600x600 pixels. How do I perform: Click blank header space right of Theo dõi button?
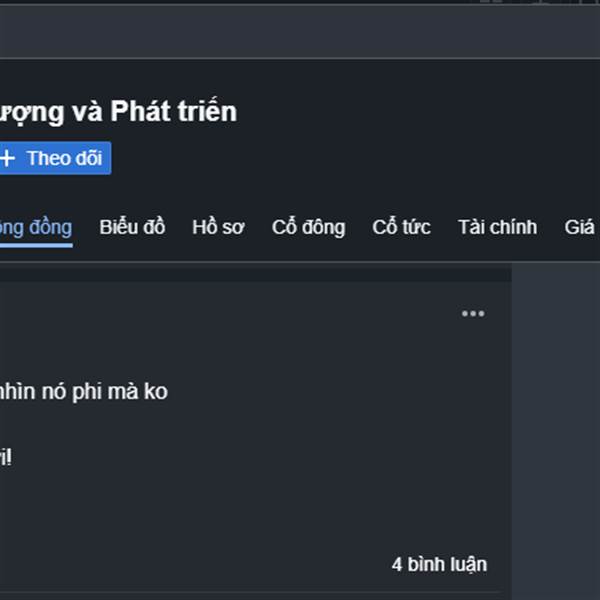350,158
